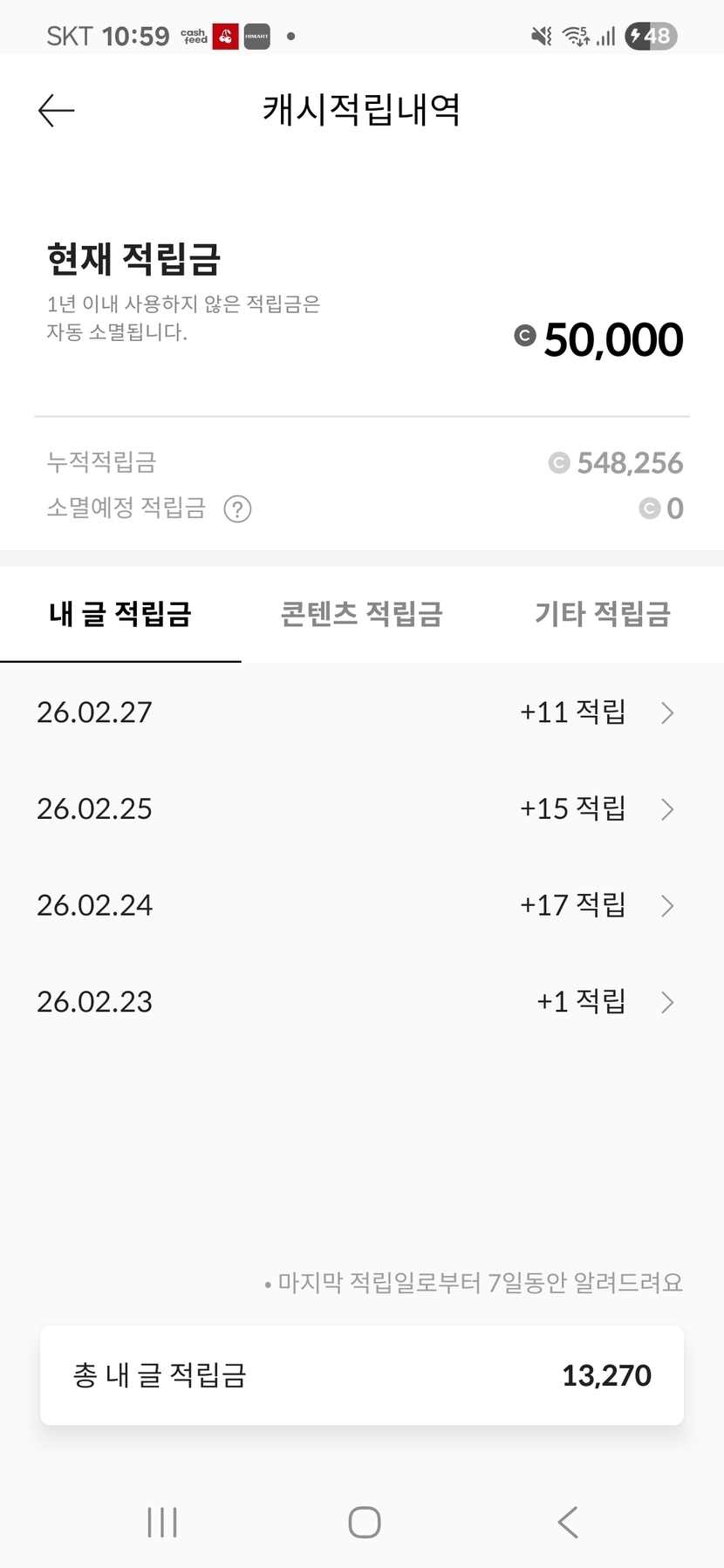The width and height of the screenshot is (724, 1568).
Task: Tap the back arrow in header
Action: click(x=57, y=111)
